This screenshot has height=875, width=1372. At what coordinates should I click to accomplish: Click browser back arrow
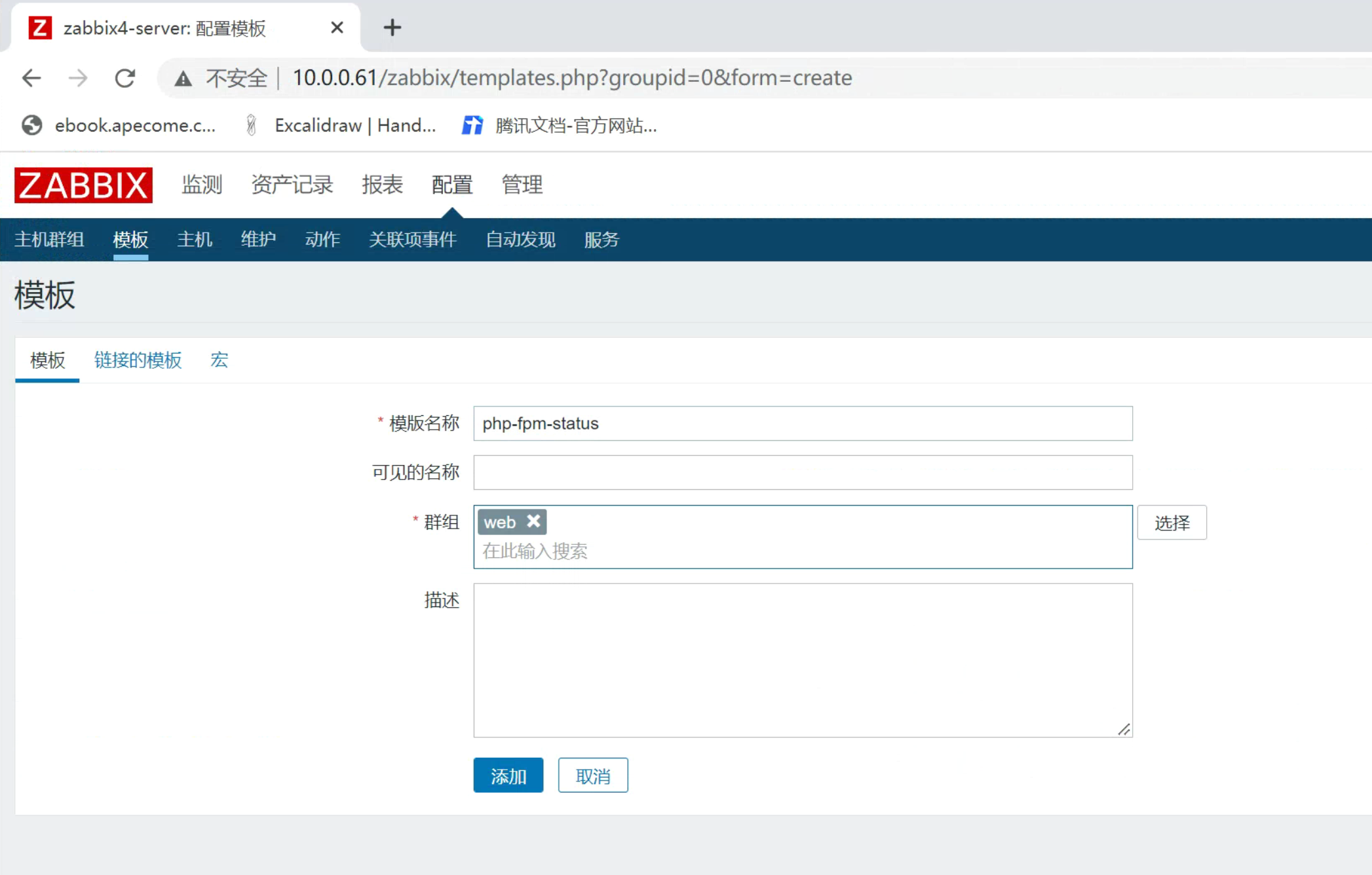tap(31, 79)
